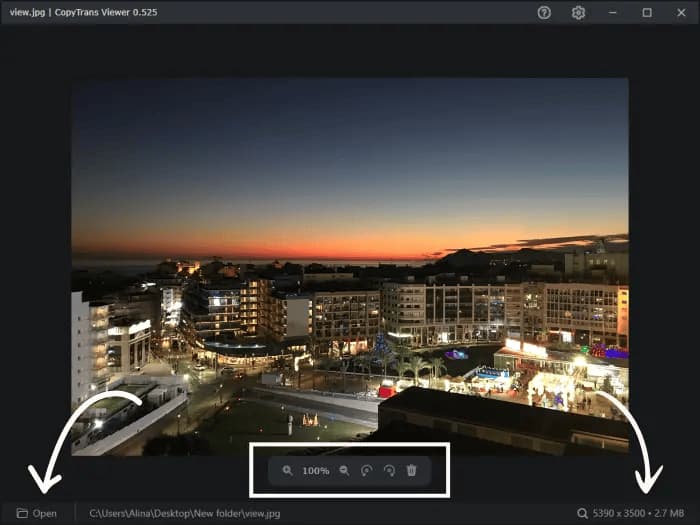Click the file path C:\Users\Alina\Desktop\New folder\view.jpg
Screen dimensions: 700x525
185,513
